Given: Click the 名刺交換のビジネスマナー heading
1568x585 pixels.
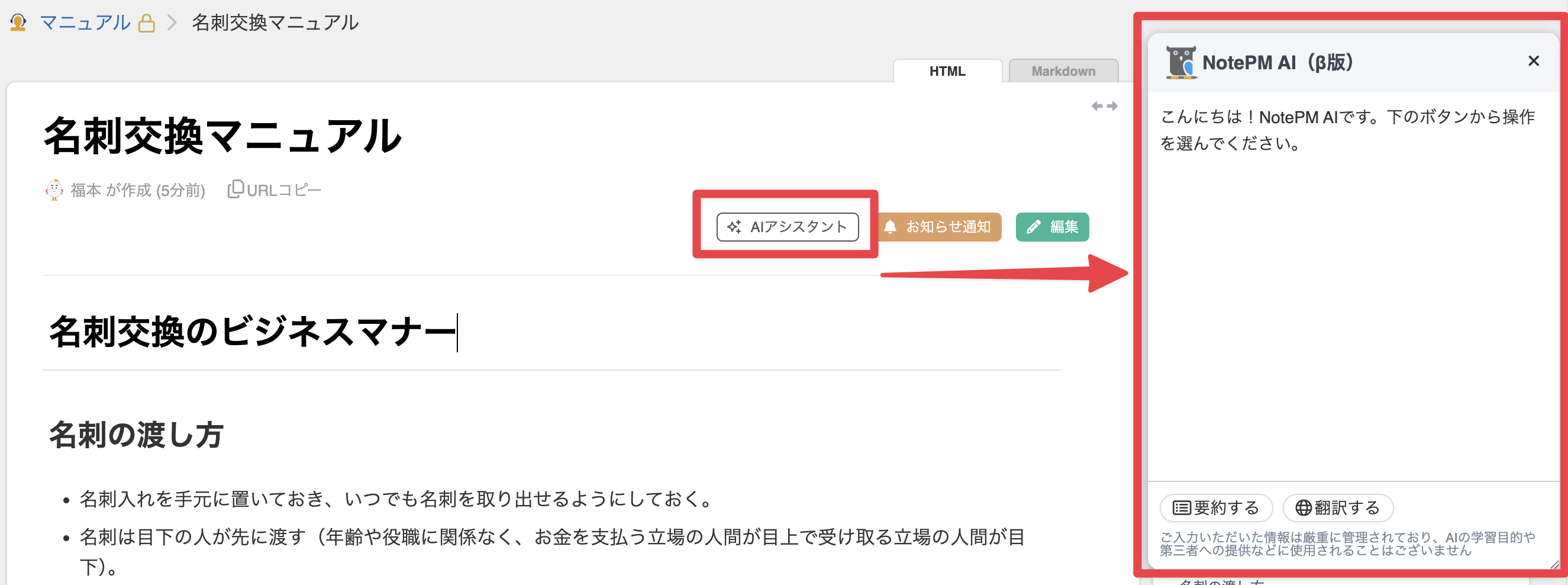Looking at the screenshot, I should click(252, 332).
